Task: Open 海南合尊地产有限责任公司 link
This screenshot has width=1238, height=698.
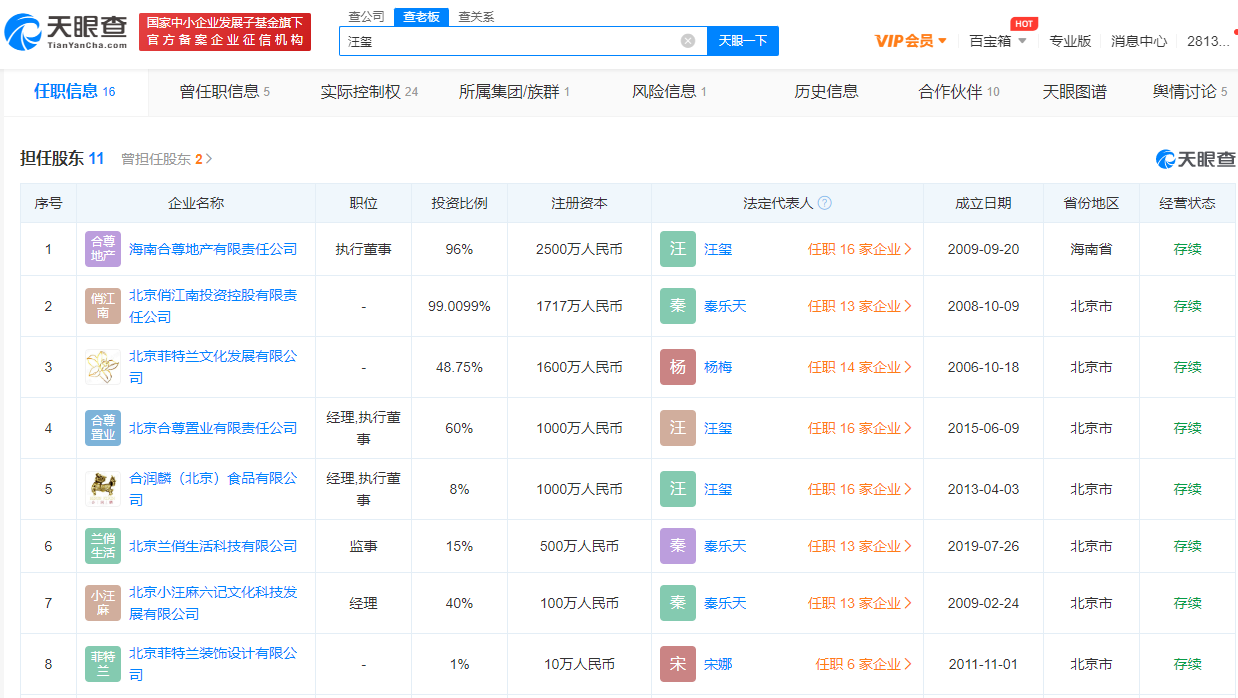Action: point(213,249)
